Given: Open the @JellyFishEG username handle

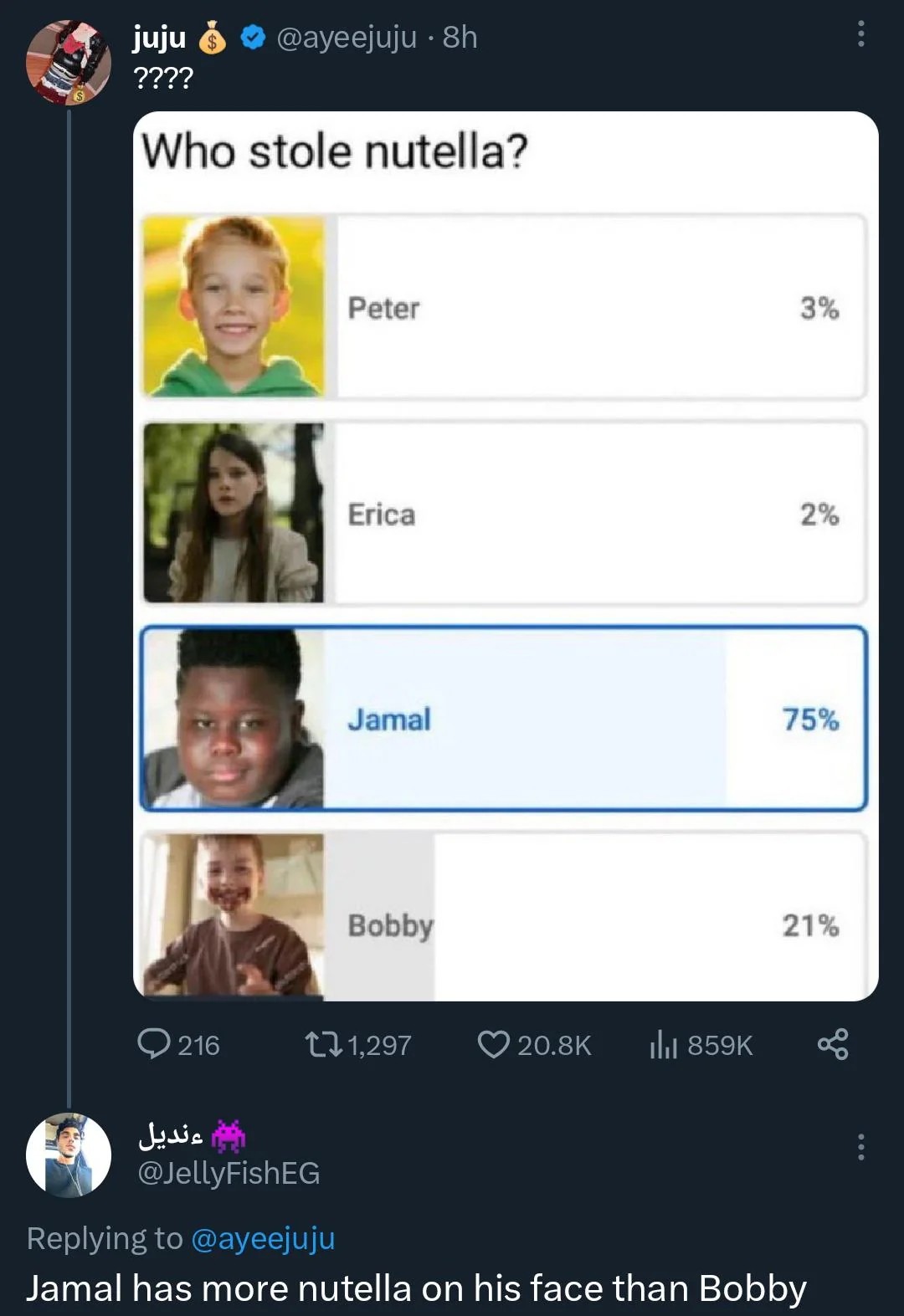Looking at the screenshot, I should click(x=229, y=1173).
